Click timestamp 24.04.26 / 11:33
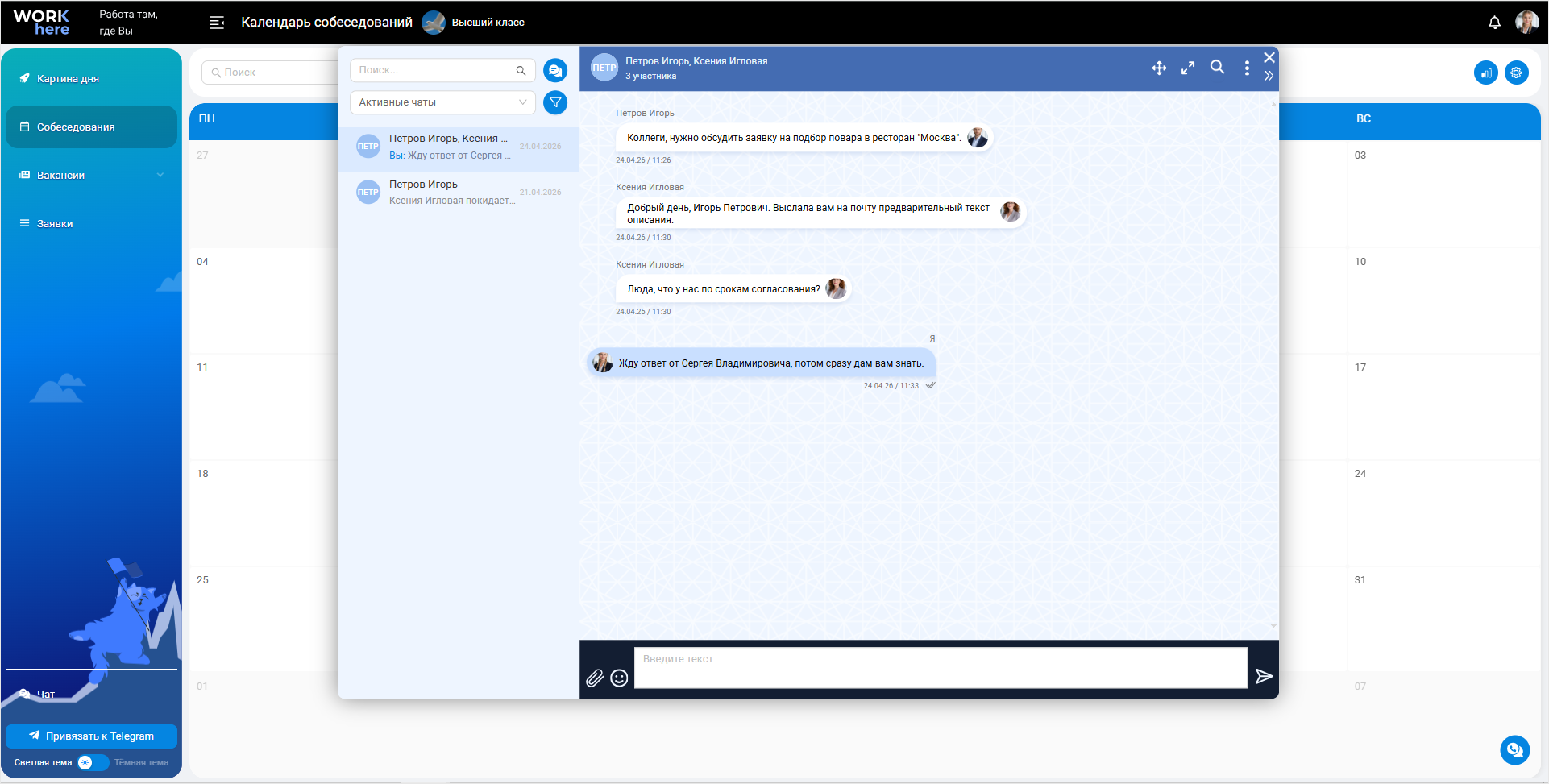 pos(891,386)
